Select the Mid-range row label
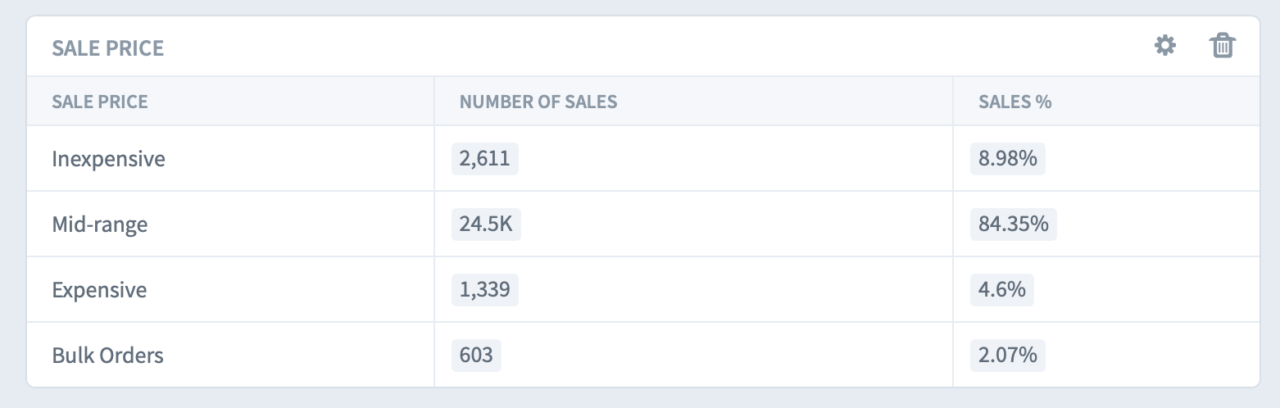Viewport: 1280px width, 408px height. [x=100, y=225]
